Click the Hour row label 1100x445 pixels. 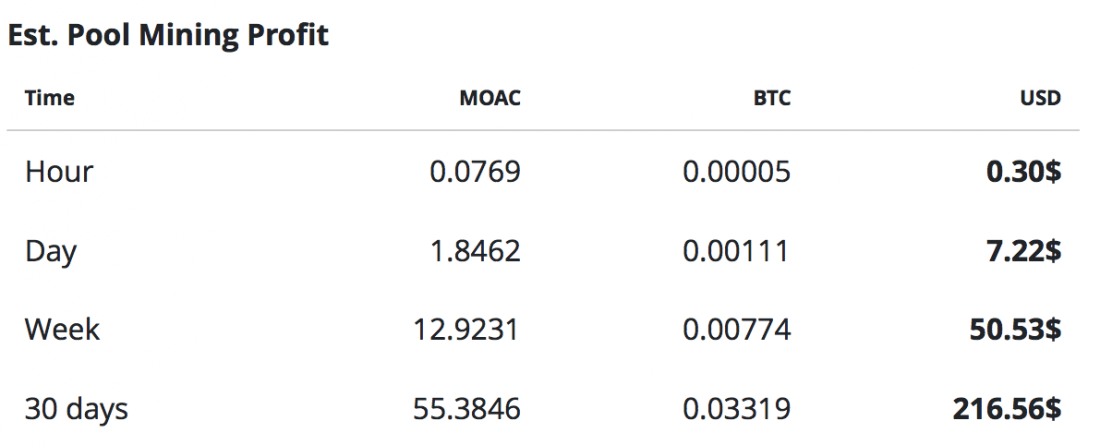pyautogui.click(x=59, y=172)
